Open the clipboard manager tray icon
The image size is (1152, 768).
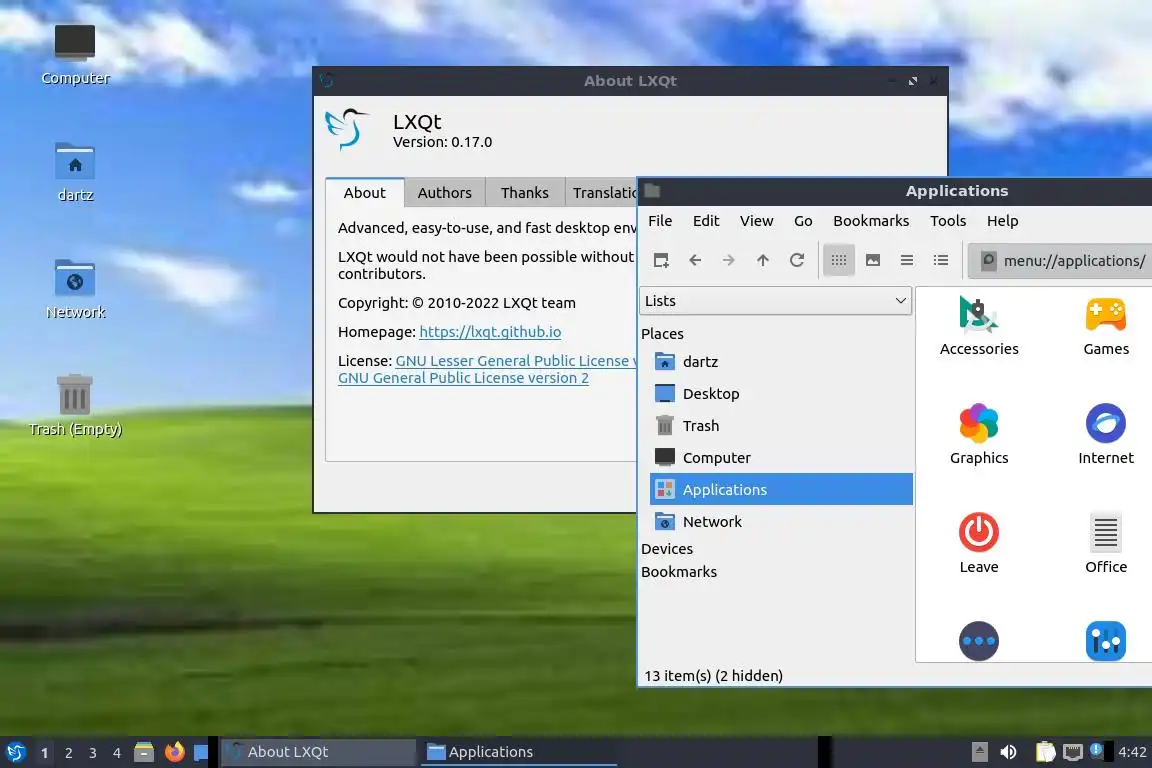click(x=1045, y=752)
